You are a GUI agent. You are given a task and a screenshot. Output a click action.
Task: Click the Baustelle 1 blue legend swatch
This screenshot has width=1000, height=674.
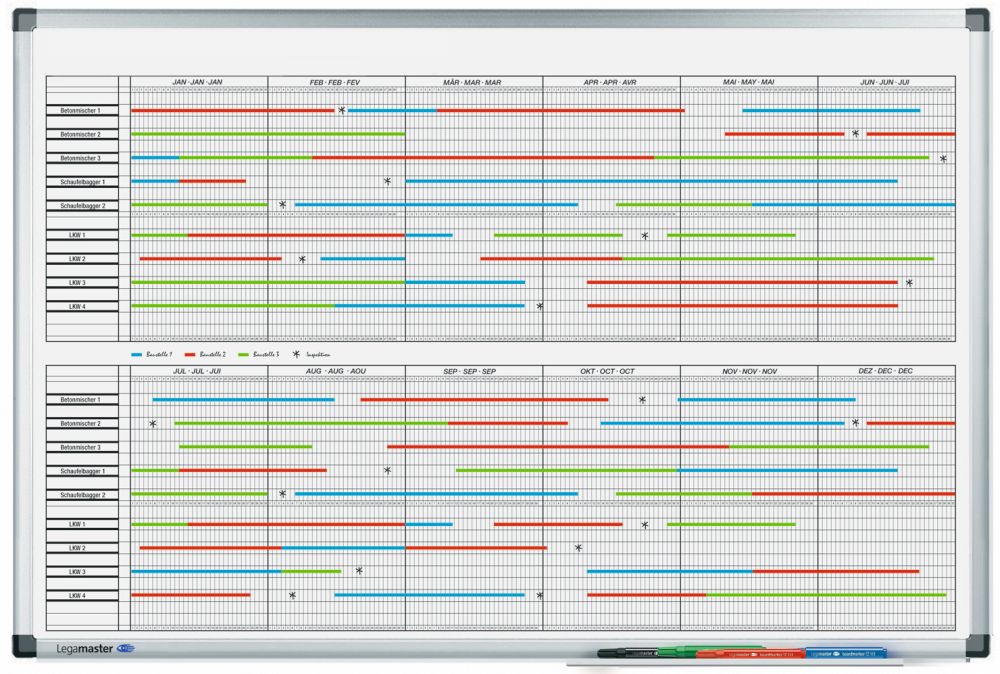pos(135,353)
